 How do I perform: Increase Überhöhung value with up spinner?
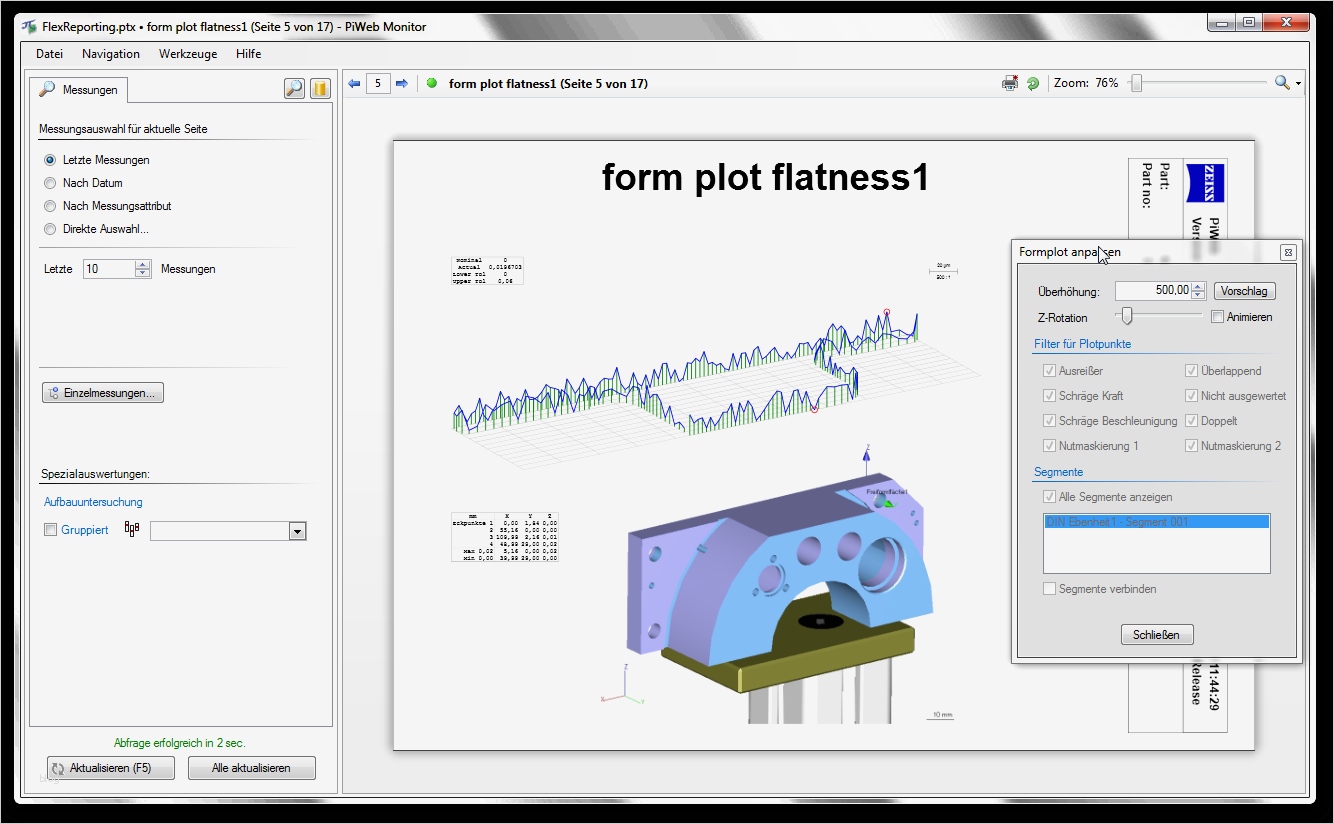point(1199,287)
